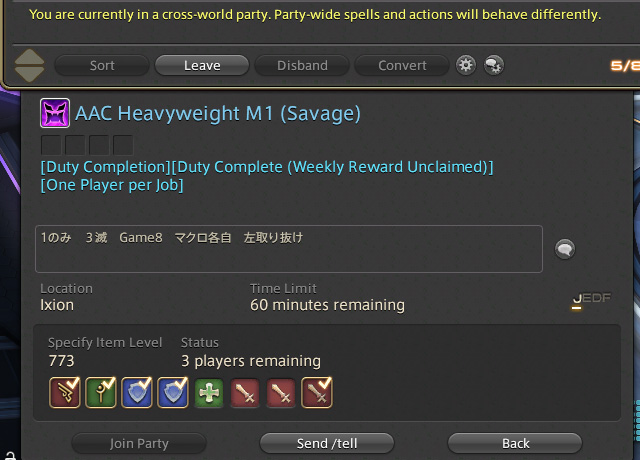This screenshot has width=640, height=460.
Task: Click the second blue tank shield slot
Action: 173,393
